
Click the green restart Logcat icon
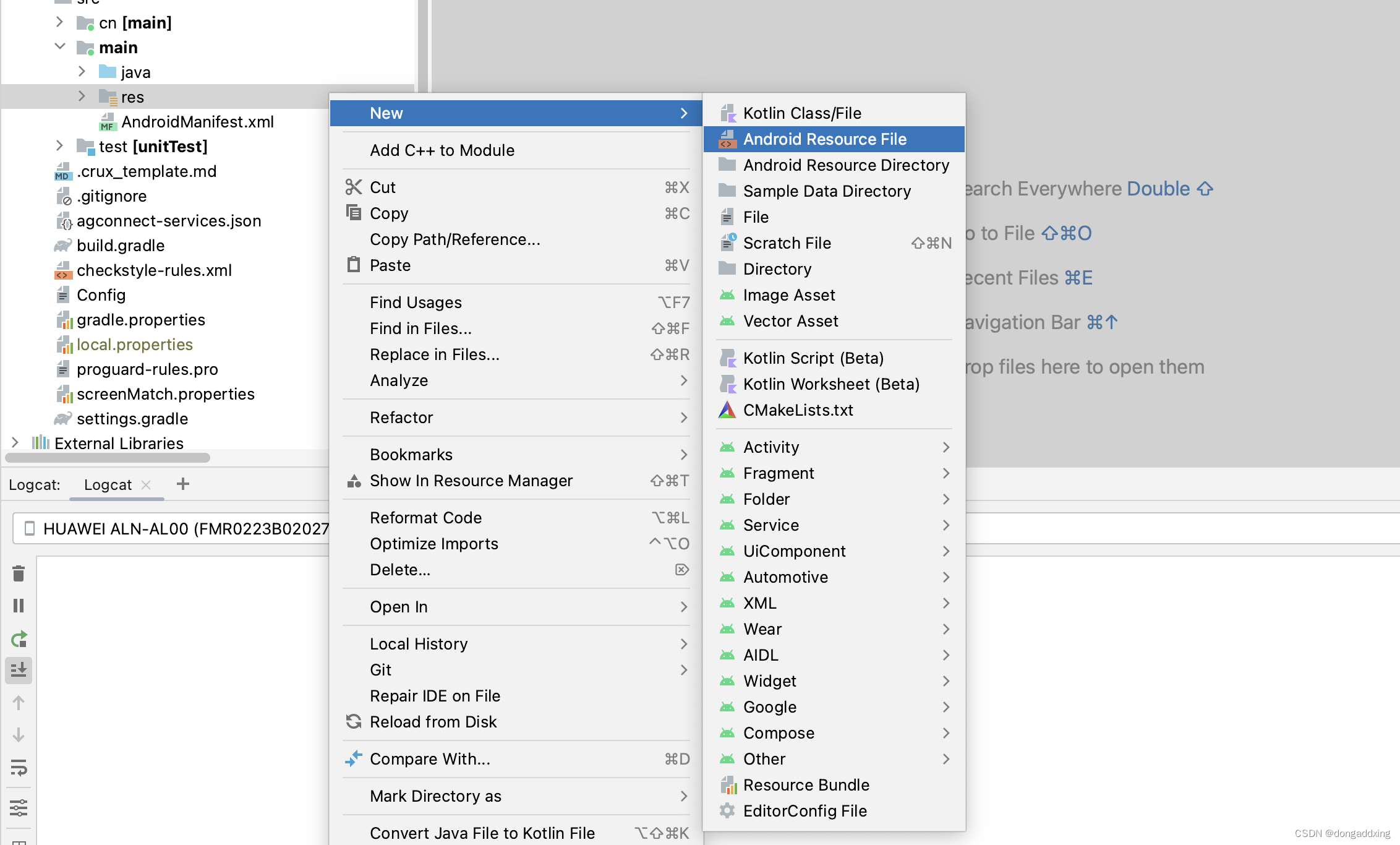19,638
